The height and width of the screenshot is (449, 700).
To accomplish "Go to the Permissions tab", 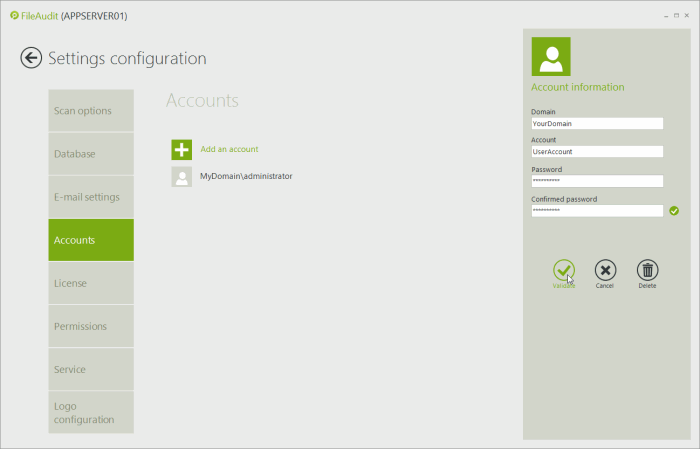I will point(91,326).
